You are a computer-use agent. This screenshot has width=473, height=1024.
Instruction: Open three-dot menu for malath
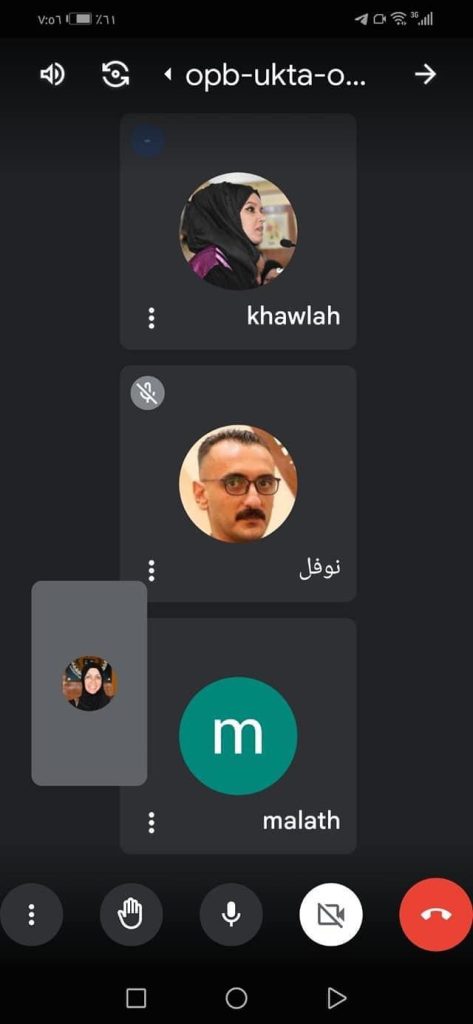coord(152,822)
